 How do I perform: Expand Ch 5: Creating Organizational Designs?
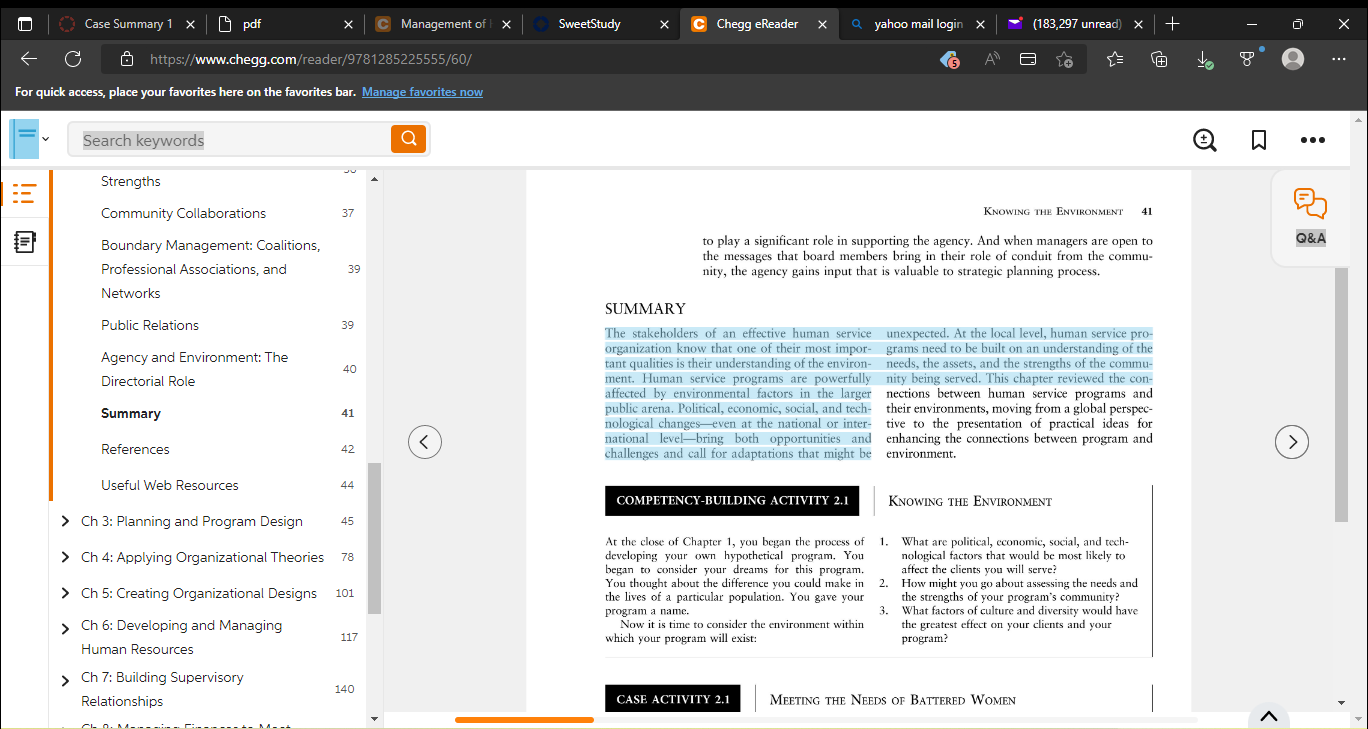[x=65, y=593]
